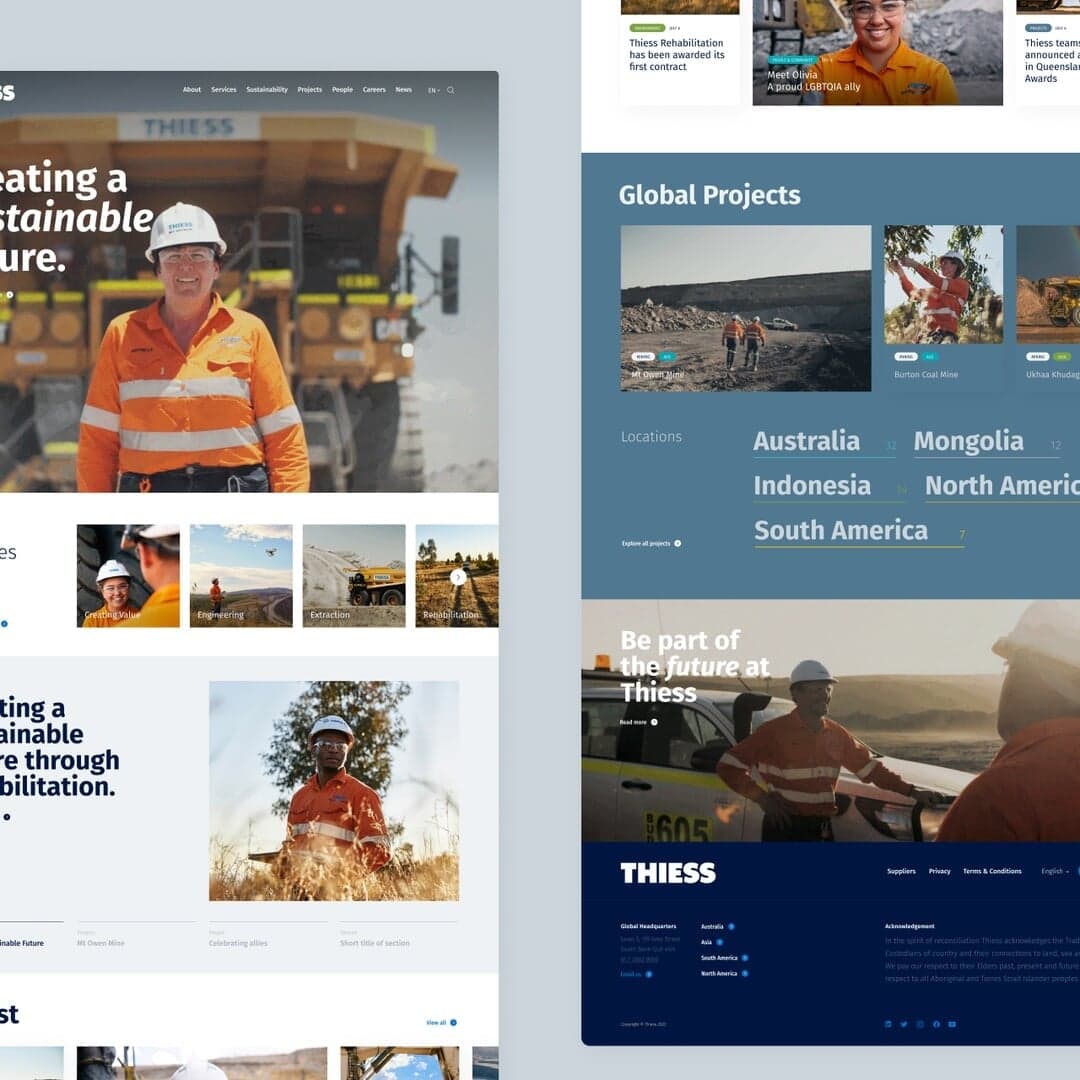1080x1080 pixels.
Task: Expand the Australia offices entry in the footer
Action: click(x=731, y=927)
